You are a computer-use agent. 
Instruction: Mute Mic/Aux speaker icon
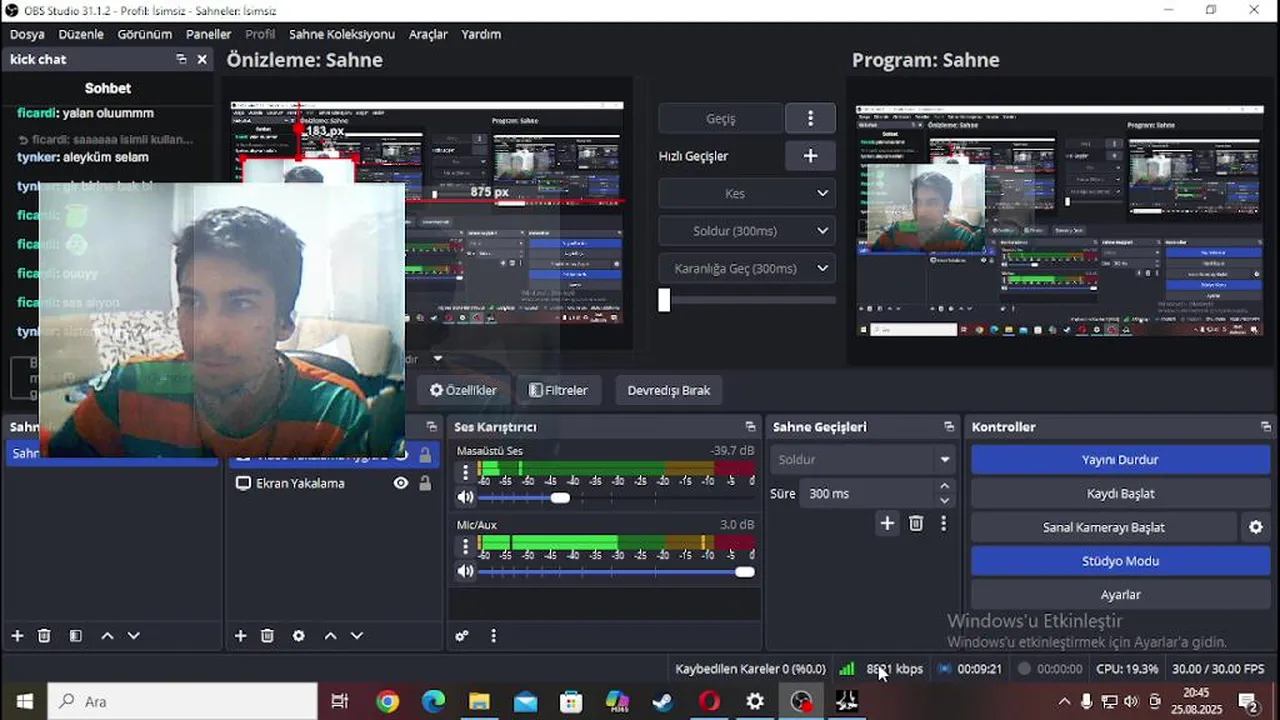click(465, 571)
